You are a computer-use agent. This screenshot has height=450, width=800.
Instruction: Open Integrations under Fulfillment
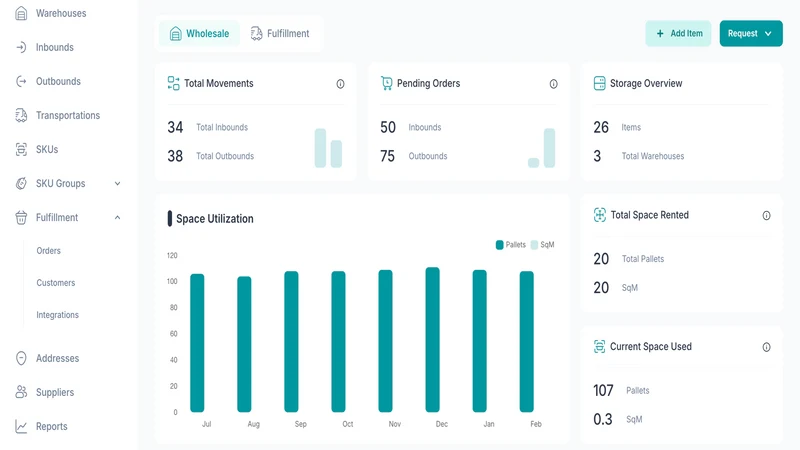point(58,315)
